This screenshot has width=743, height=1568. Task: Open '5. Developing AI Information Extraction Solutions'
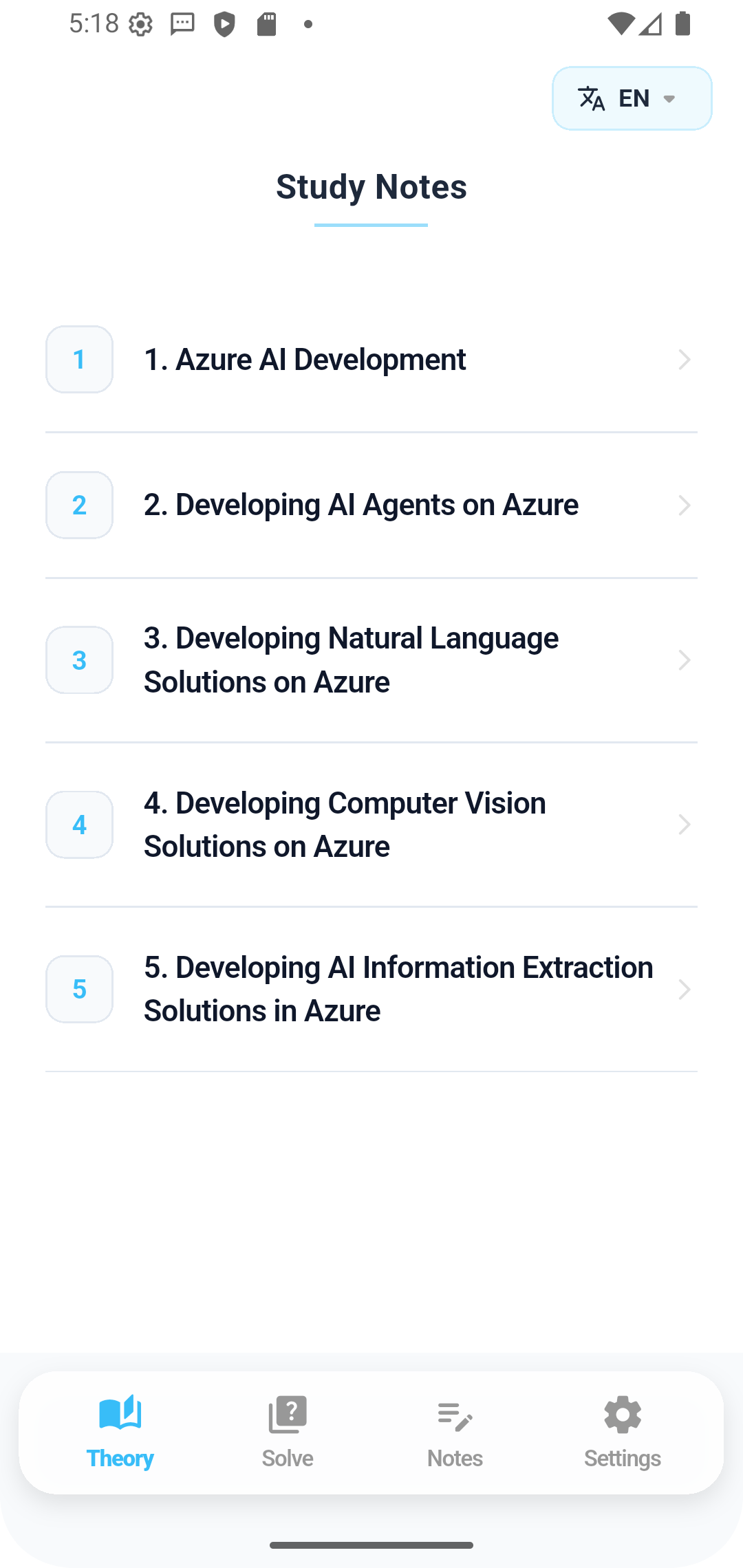371,989
